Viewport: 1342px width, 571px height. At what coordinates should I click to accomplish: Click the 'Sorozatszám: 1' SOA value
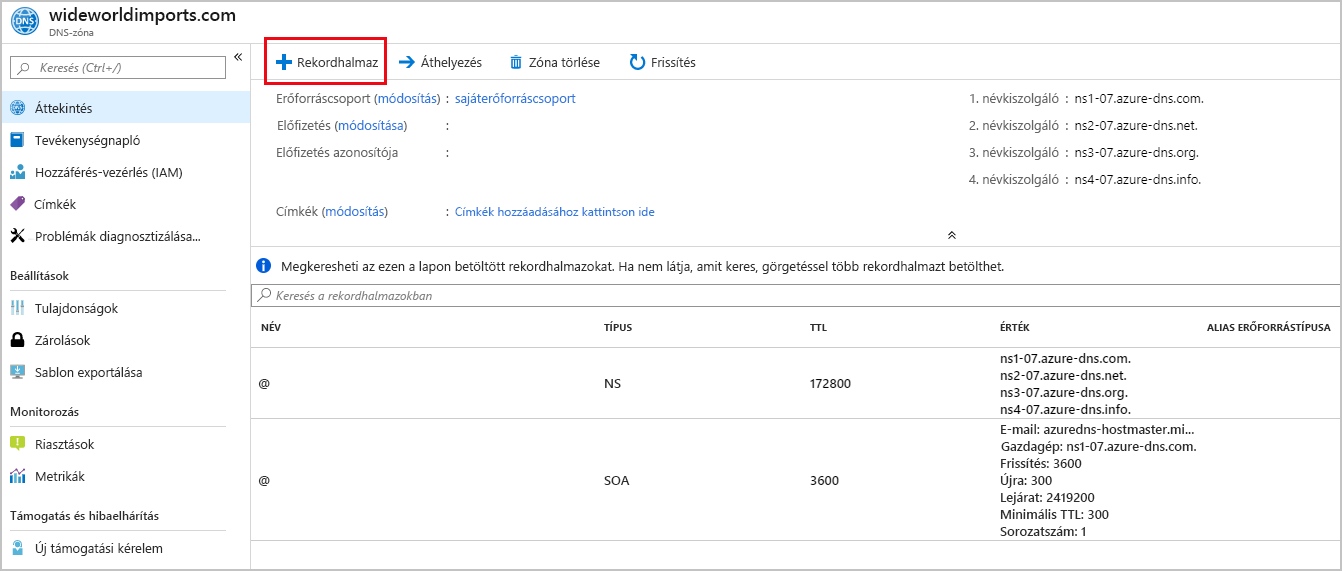click(1043, 531)
